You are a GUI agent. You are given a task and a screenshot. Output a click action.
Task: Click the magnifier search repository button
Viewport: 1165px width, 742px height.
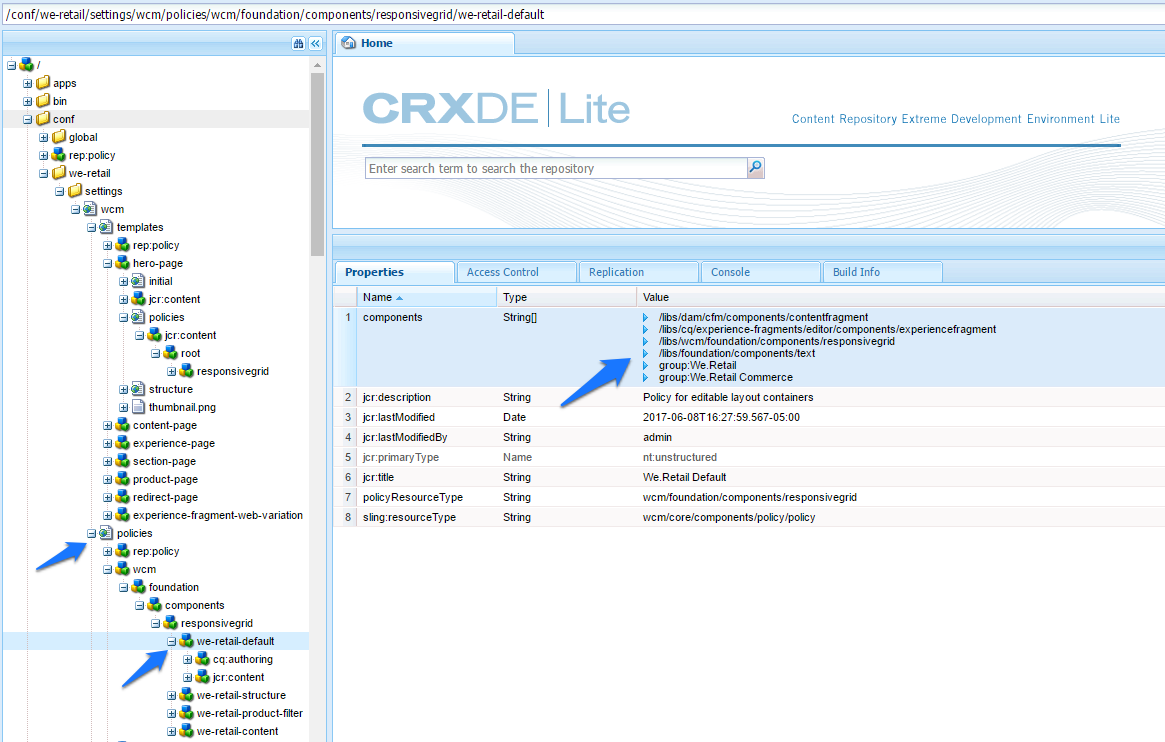[756, 168]
